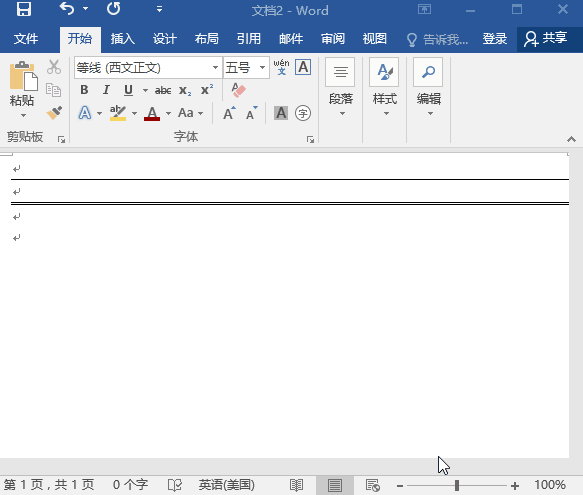This screenshot has height=495, width=583.
Task: Decrease font size with smaller A
Action: click(x=252, y=113)
